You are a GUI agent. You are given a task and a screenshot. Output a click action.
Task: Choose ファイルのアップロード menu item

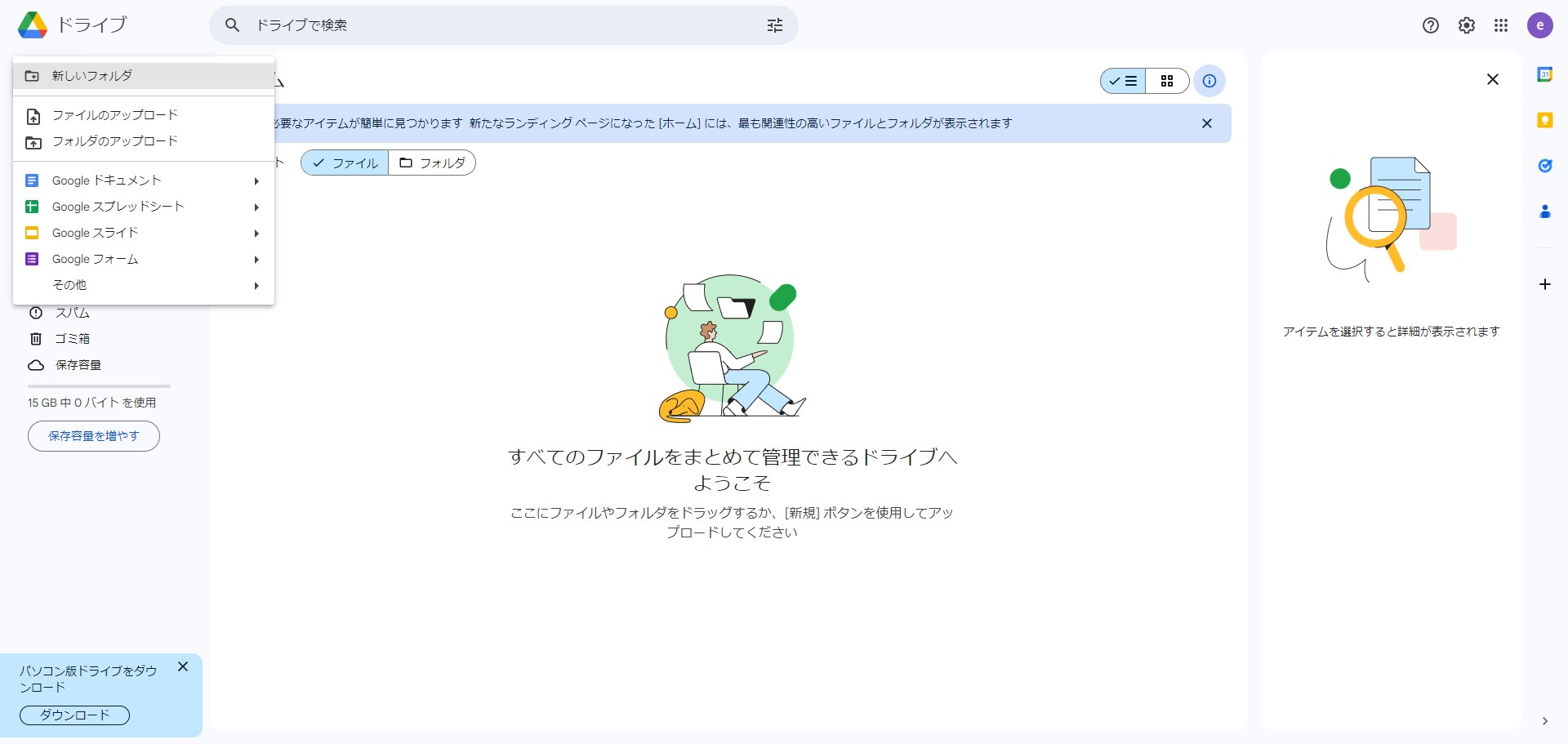(x=144, y=115)
